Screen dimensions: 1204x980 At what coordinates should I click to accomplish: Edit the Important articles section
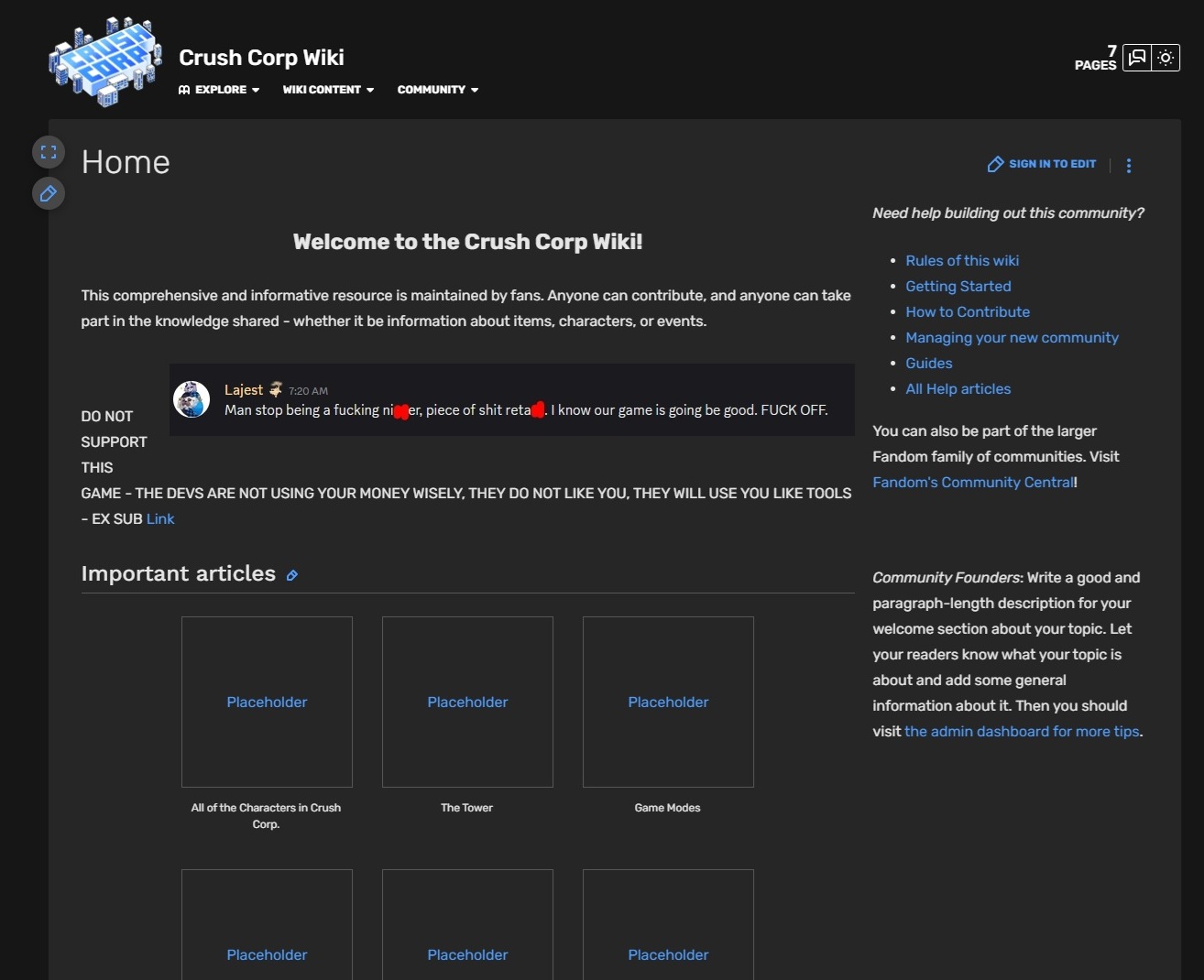coord(292,575)
